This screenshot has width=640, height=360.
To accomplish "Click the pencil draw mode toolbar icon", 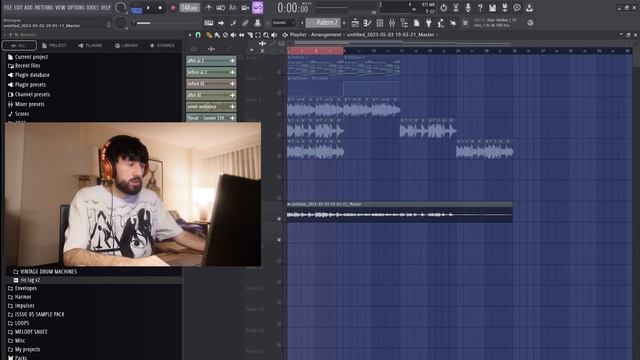I will (233, 23).
